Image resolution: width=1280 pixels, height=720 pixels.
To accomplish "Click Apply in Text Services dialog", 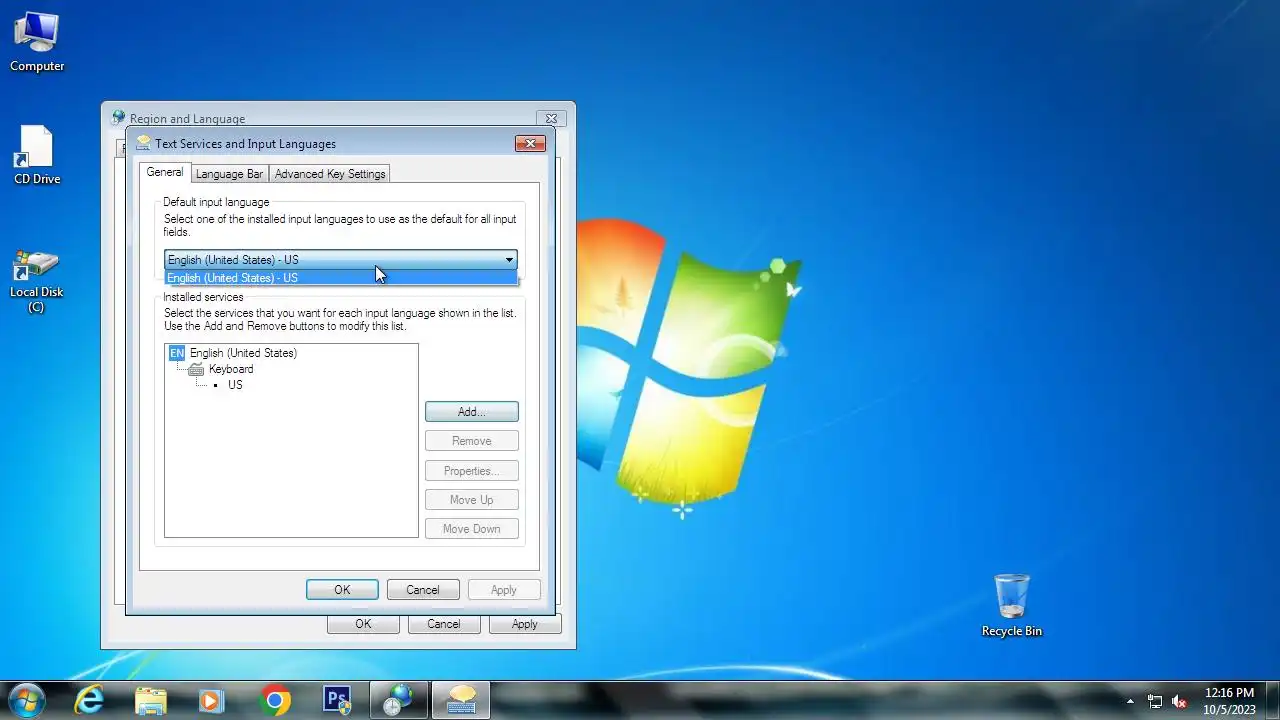I will coord(504,590).
